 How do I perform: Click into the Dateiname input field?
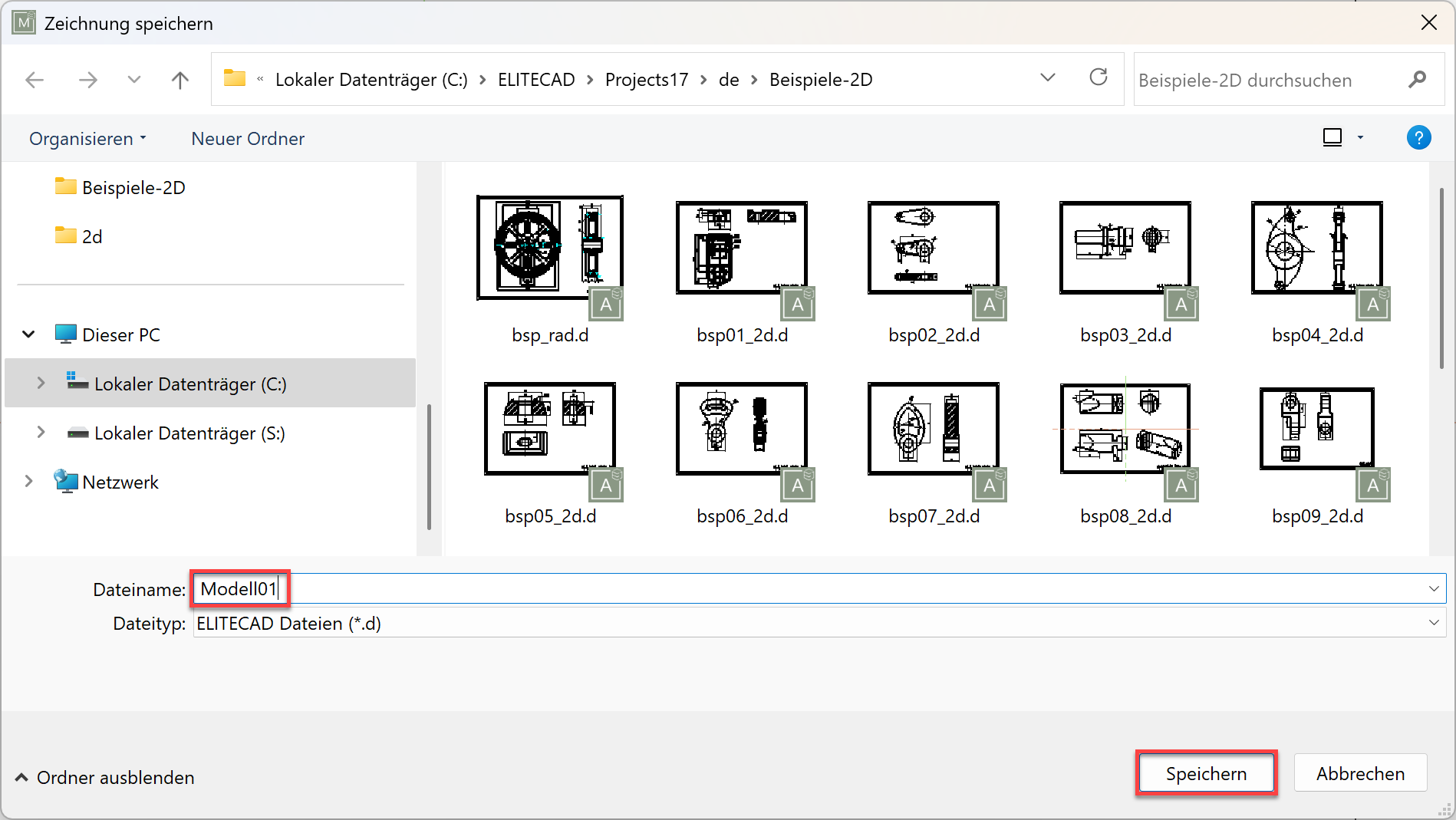pos(767,589)
